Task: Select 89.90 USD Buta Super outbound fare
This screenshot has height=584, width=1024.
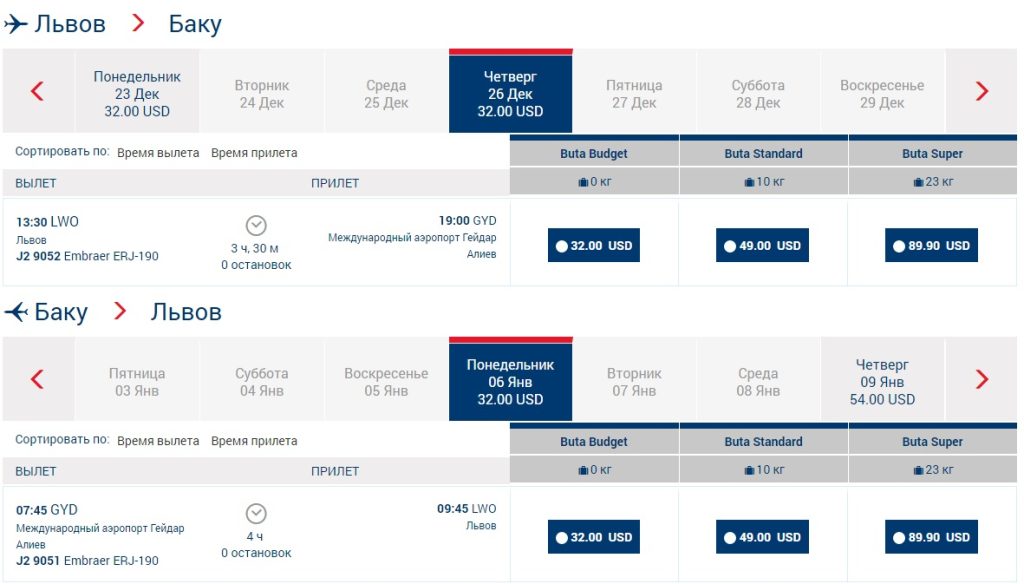Action: [x=931, y=245]
